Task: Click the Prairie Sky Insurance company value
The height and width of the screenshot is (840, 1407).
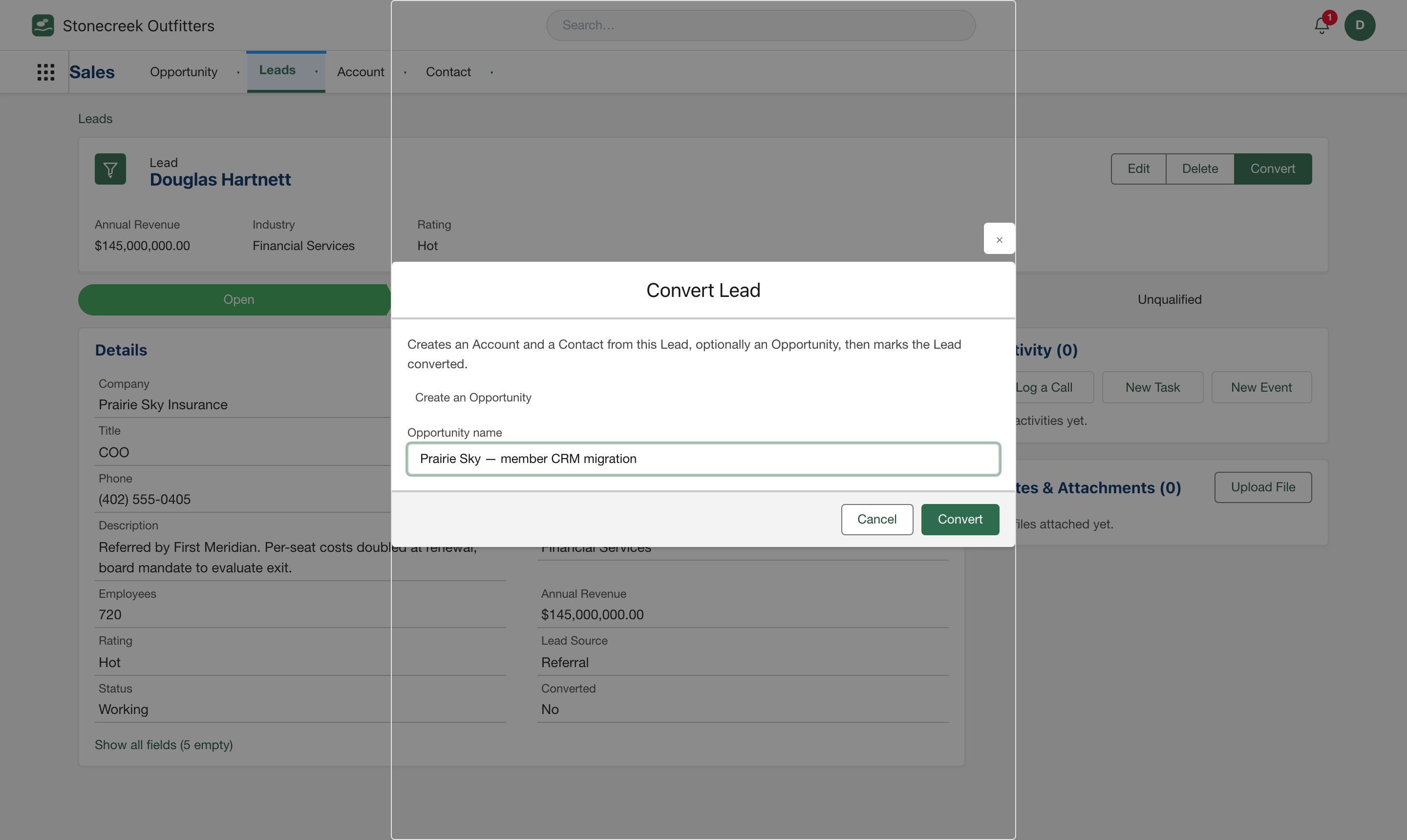Action: 163,405
